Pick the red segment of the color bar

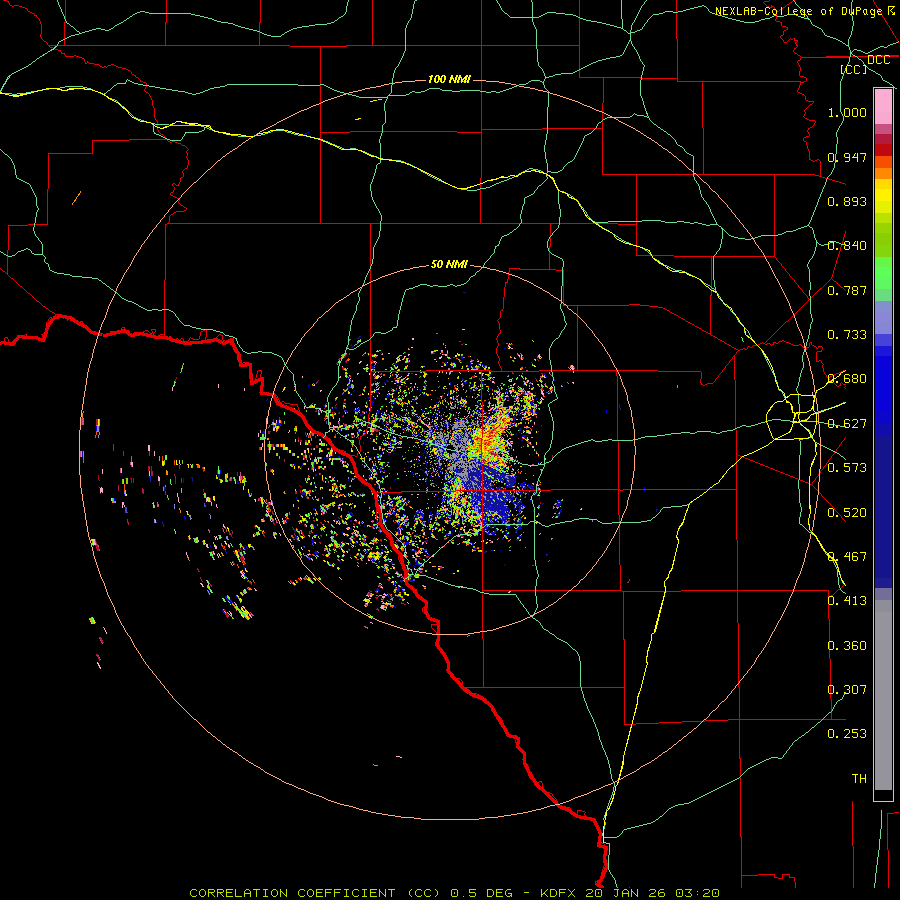tap(883, 150)
